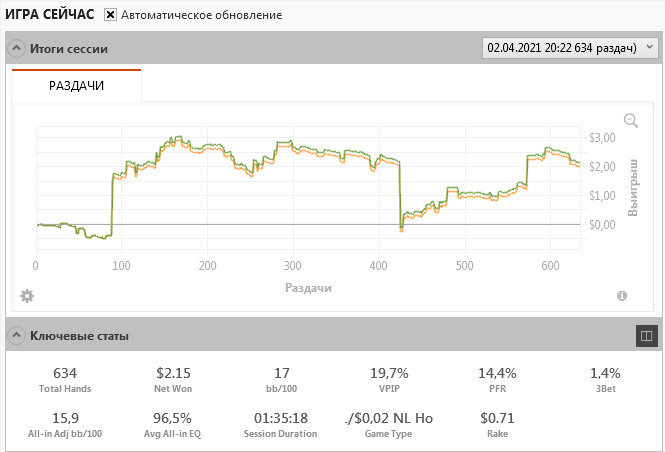The width and height of the screenshot is (665, 452).
Task: Click the 3Bet stat value
Action: (x=605, y=374)
